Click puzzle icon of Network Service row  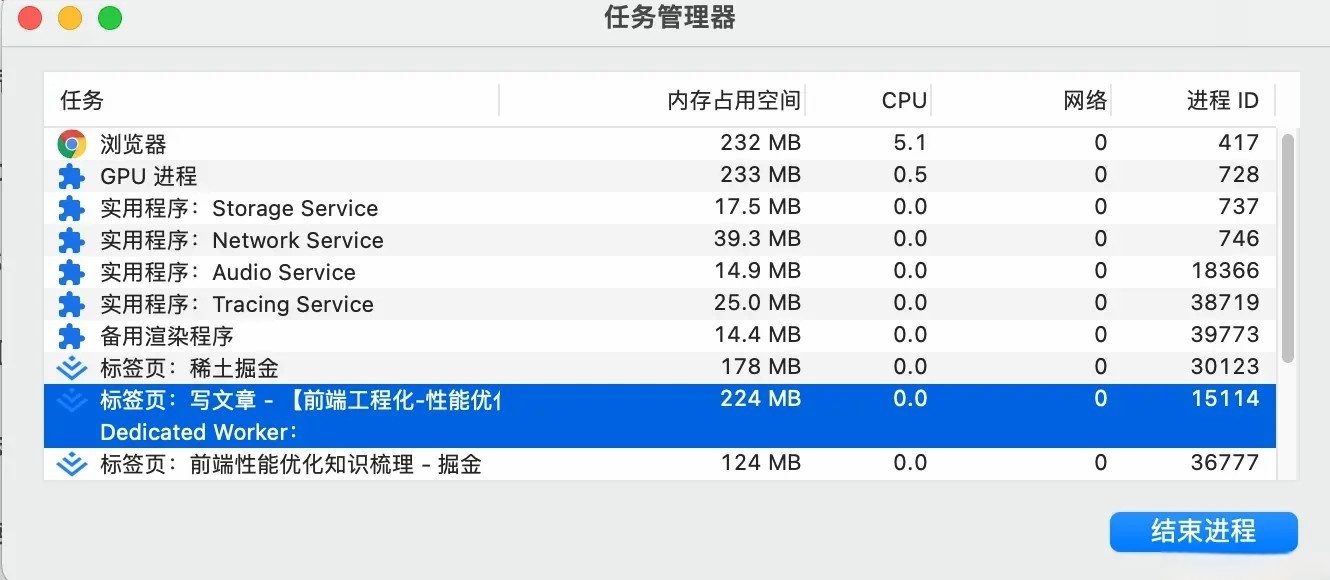(x=71, y=241)
